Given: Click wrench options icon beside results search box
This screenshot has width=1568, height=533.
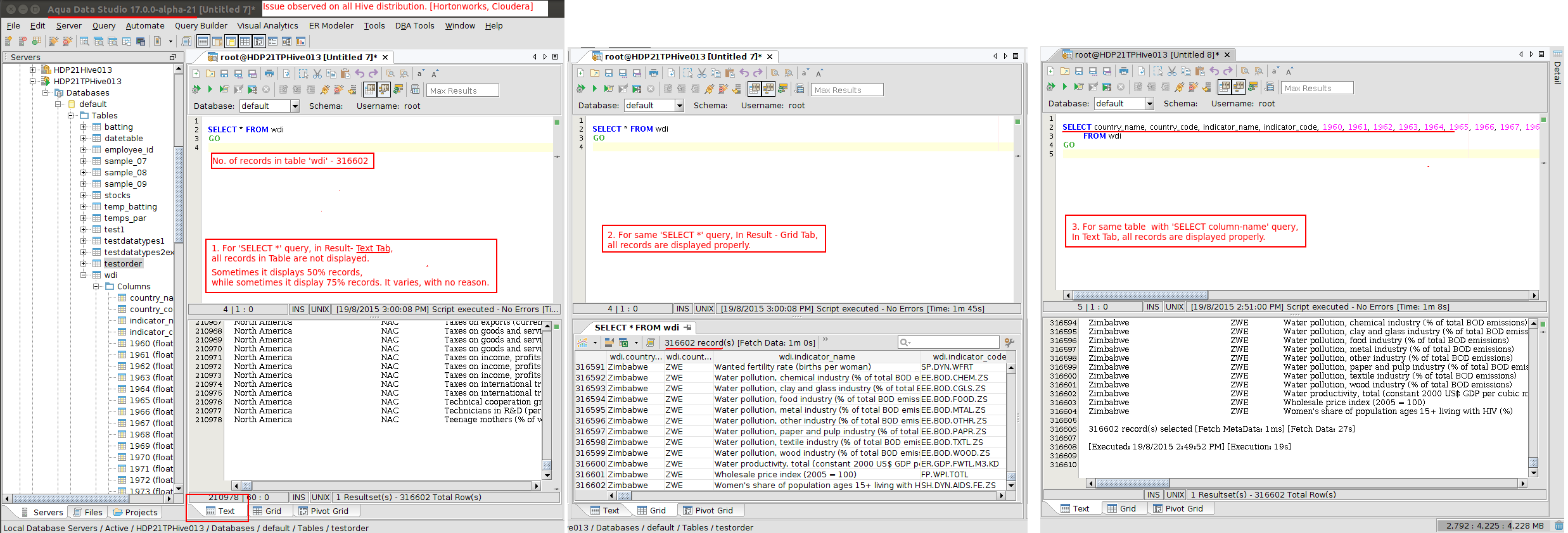Looking at the screenshot, I should [x=1009, y=342].
